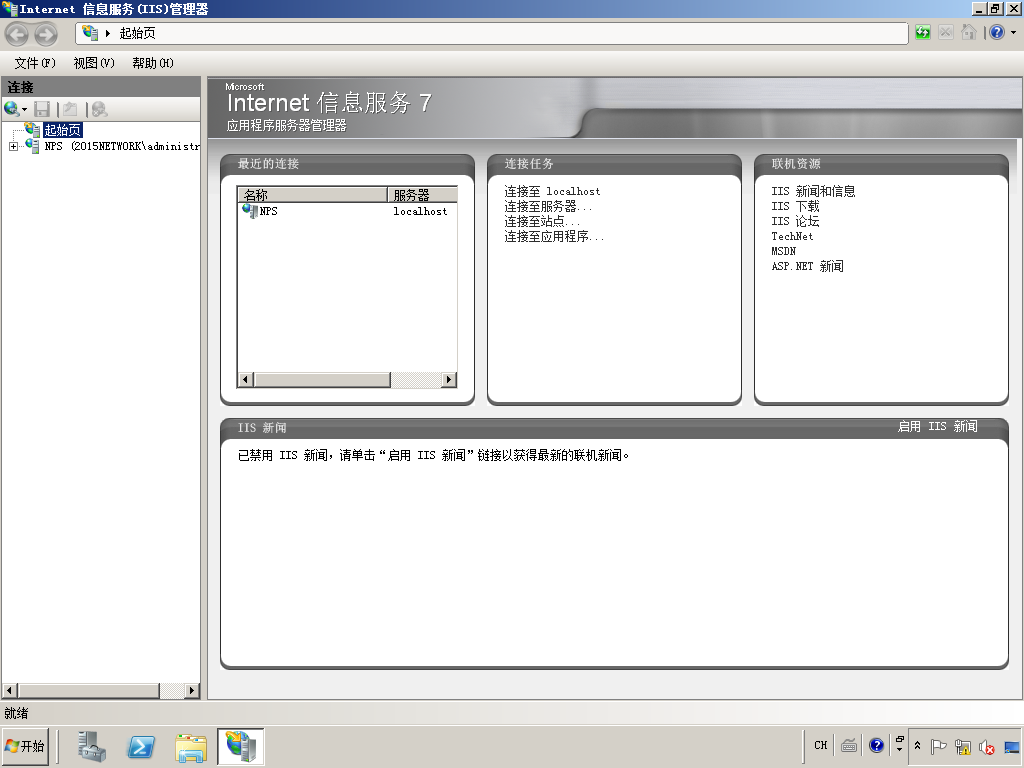This screenshot has height=768, width=1024.
Task: Click the create new connection globe icon
Action: (11, 109)
